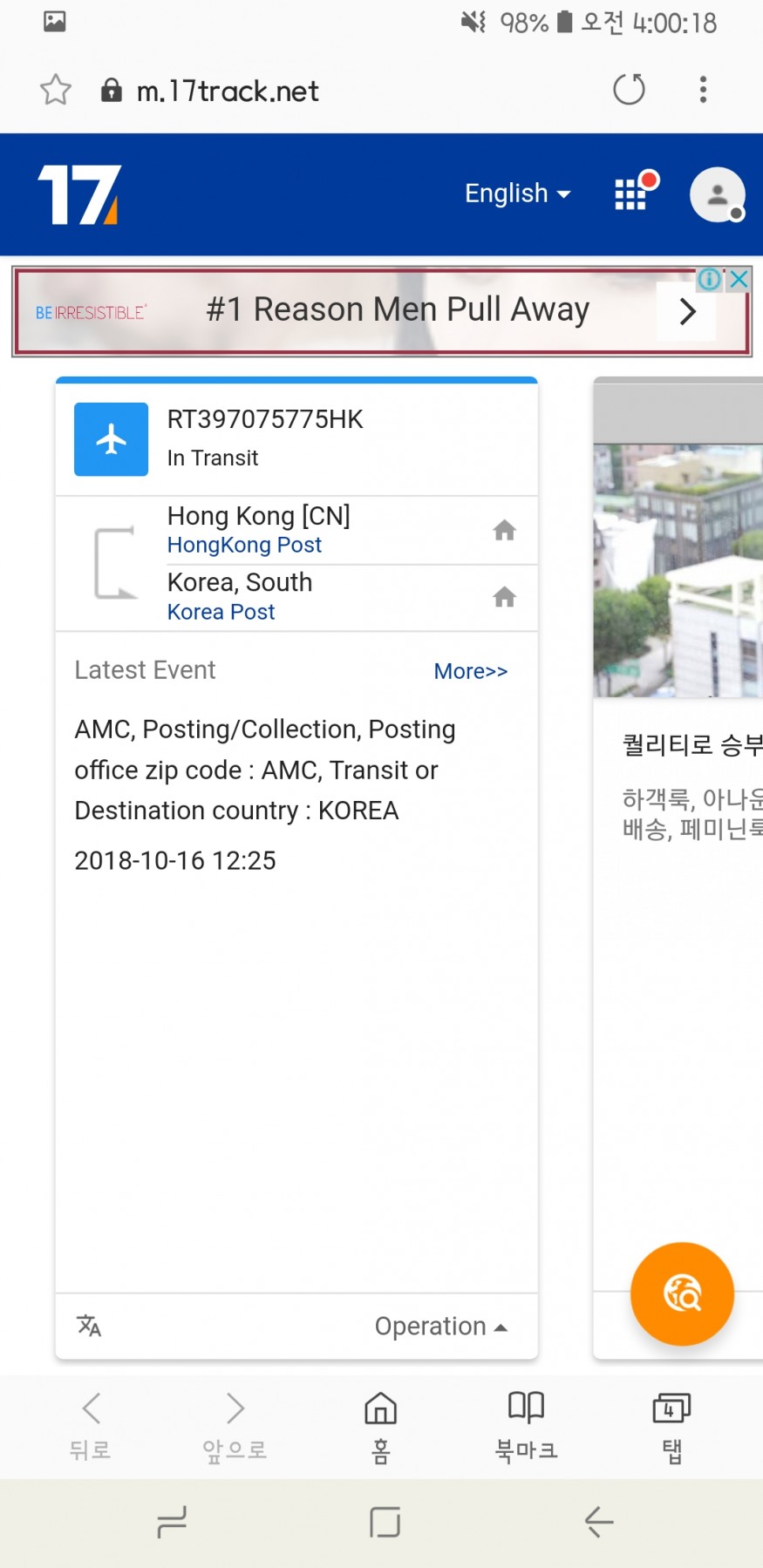Open the HongKong Post carrier link

244,546
